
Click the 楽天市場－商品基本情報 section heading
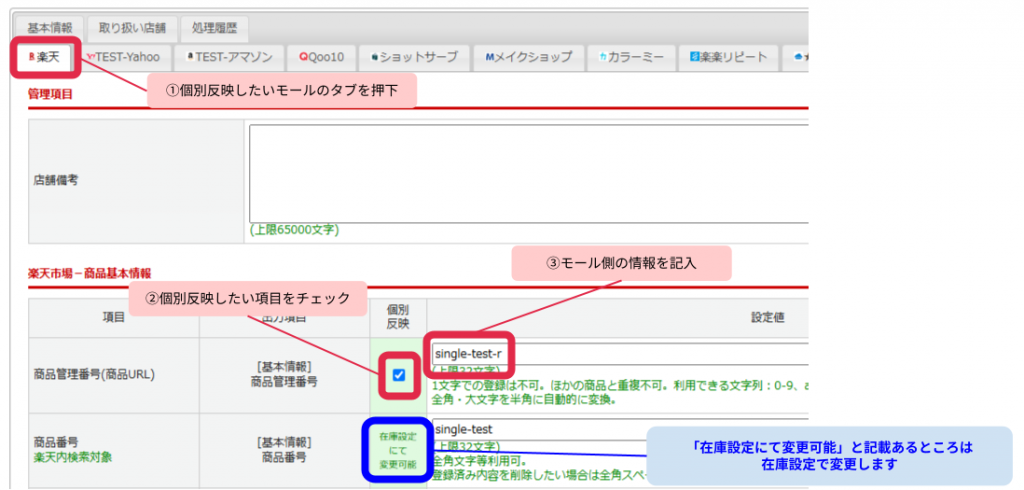(x=89, y=272)
